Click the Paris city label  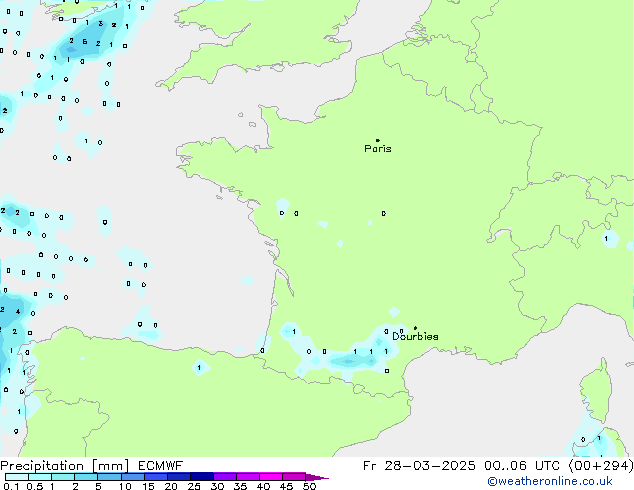point(378,149)
